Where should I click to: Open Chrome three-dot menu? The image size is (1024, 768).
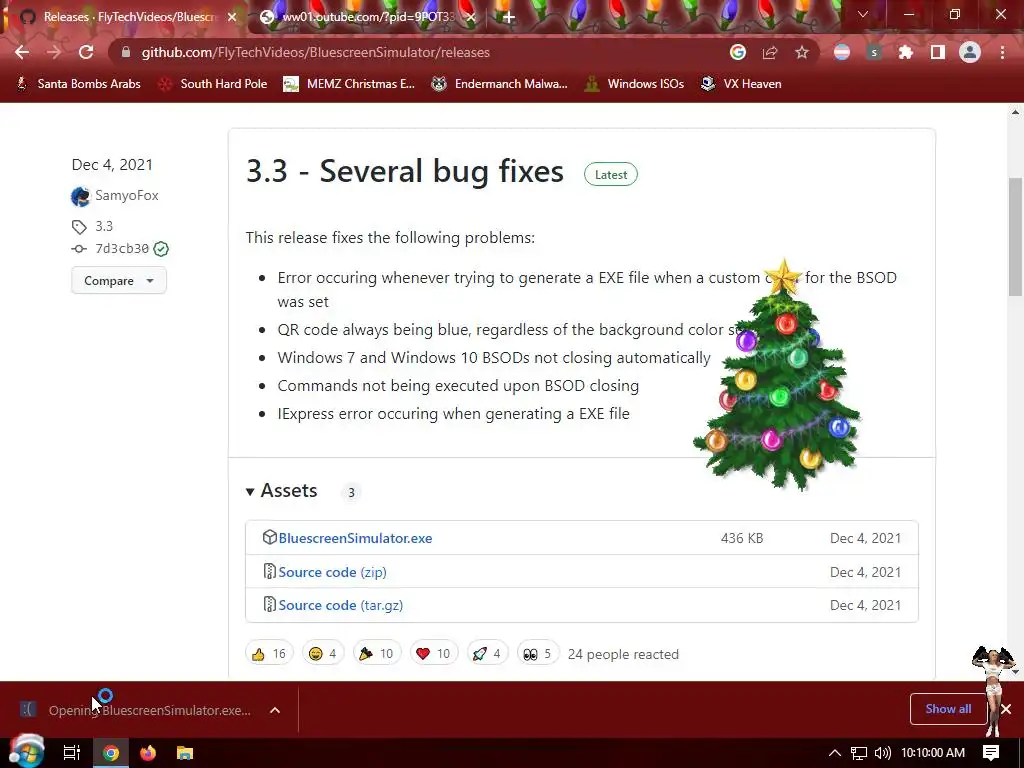tap(1002, 52)
